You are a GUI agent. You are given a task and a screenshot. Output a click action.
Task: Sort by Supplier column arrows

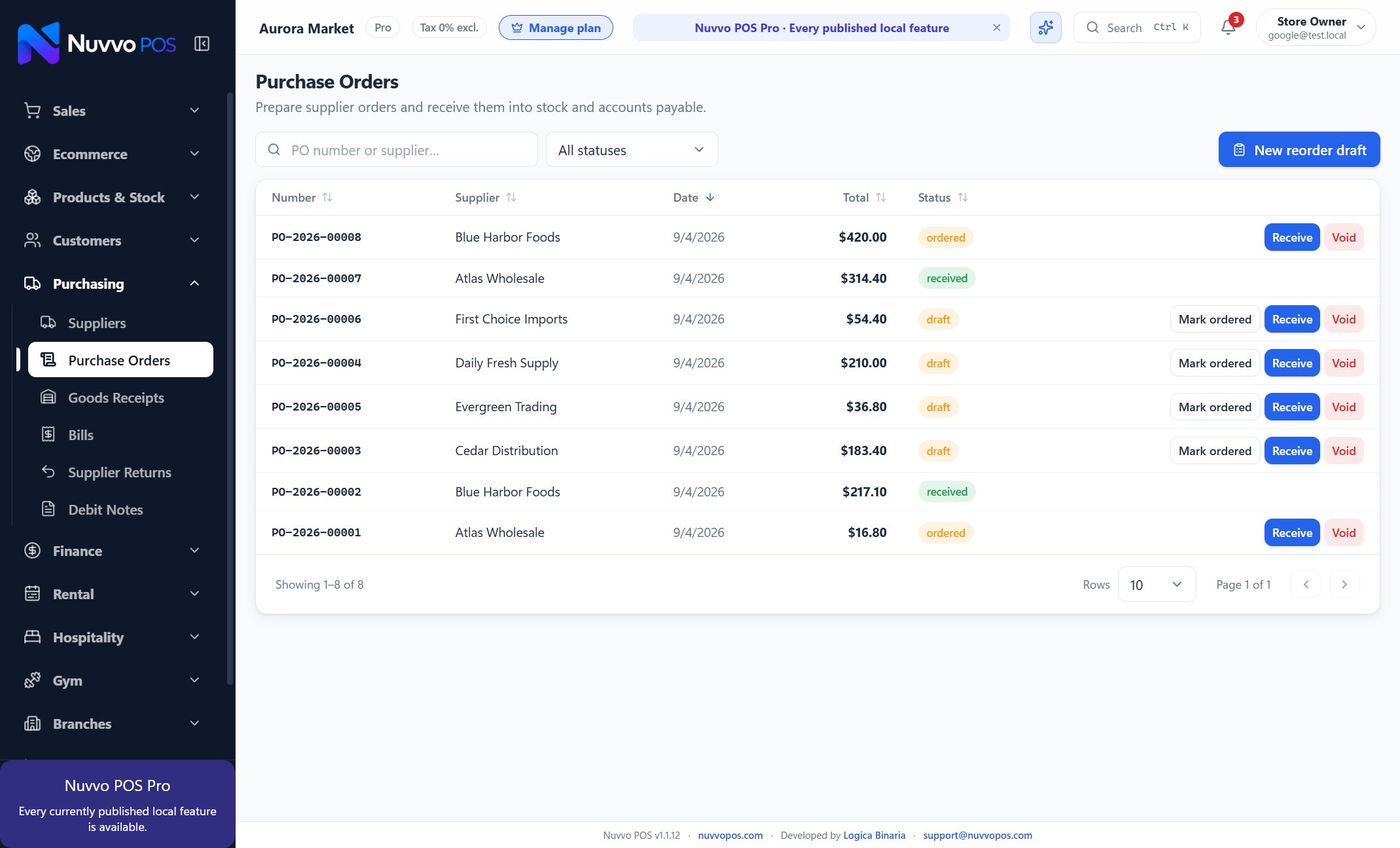tap(511, 197)
